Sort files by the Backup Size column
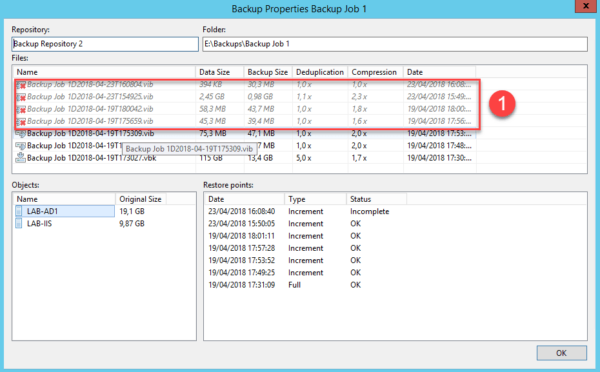 pos(268,72)
